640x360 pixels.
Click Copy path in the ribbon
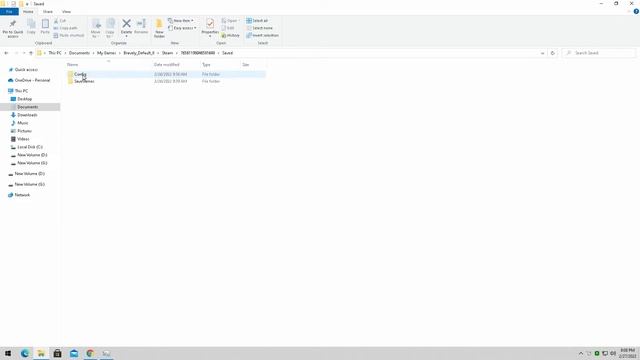coord(65,28)
